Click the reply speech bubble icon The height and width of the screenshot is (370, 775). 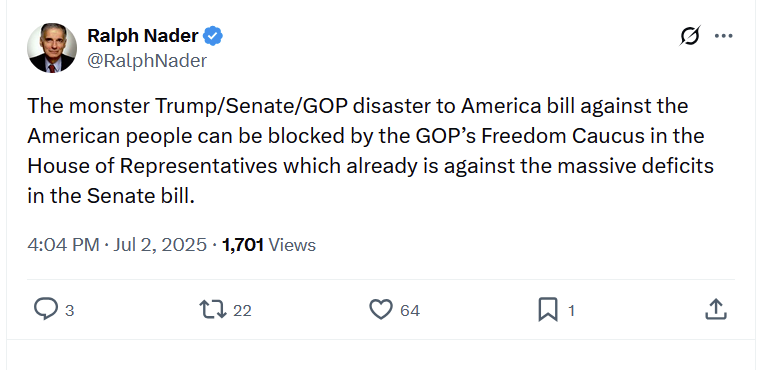tap(45, 310)
